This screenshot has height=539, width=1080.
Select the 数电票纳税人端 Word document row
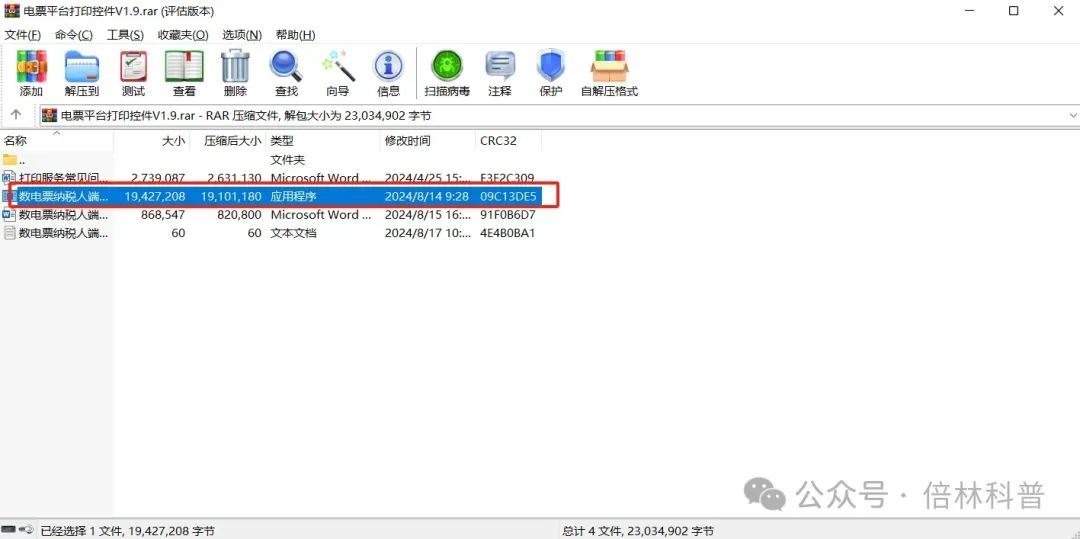tap(271, 215)
